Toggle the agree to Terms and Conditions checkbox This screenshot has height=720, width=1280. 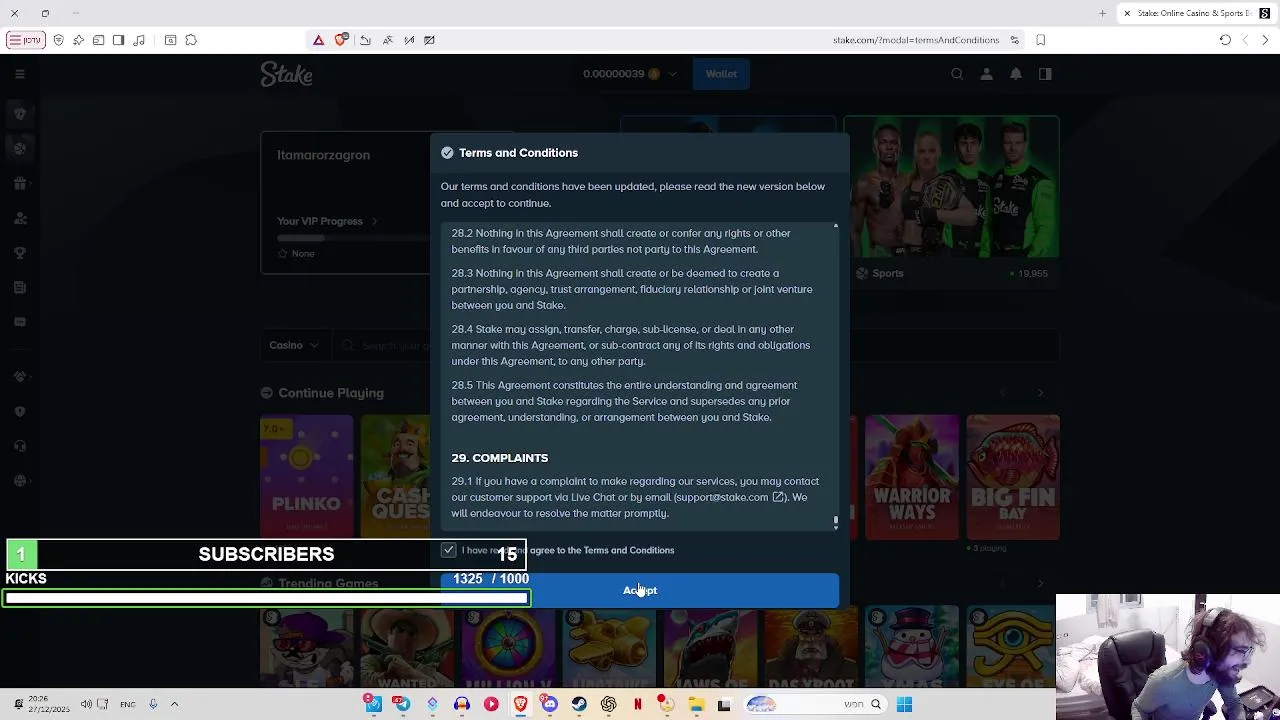(449, 550)
